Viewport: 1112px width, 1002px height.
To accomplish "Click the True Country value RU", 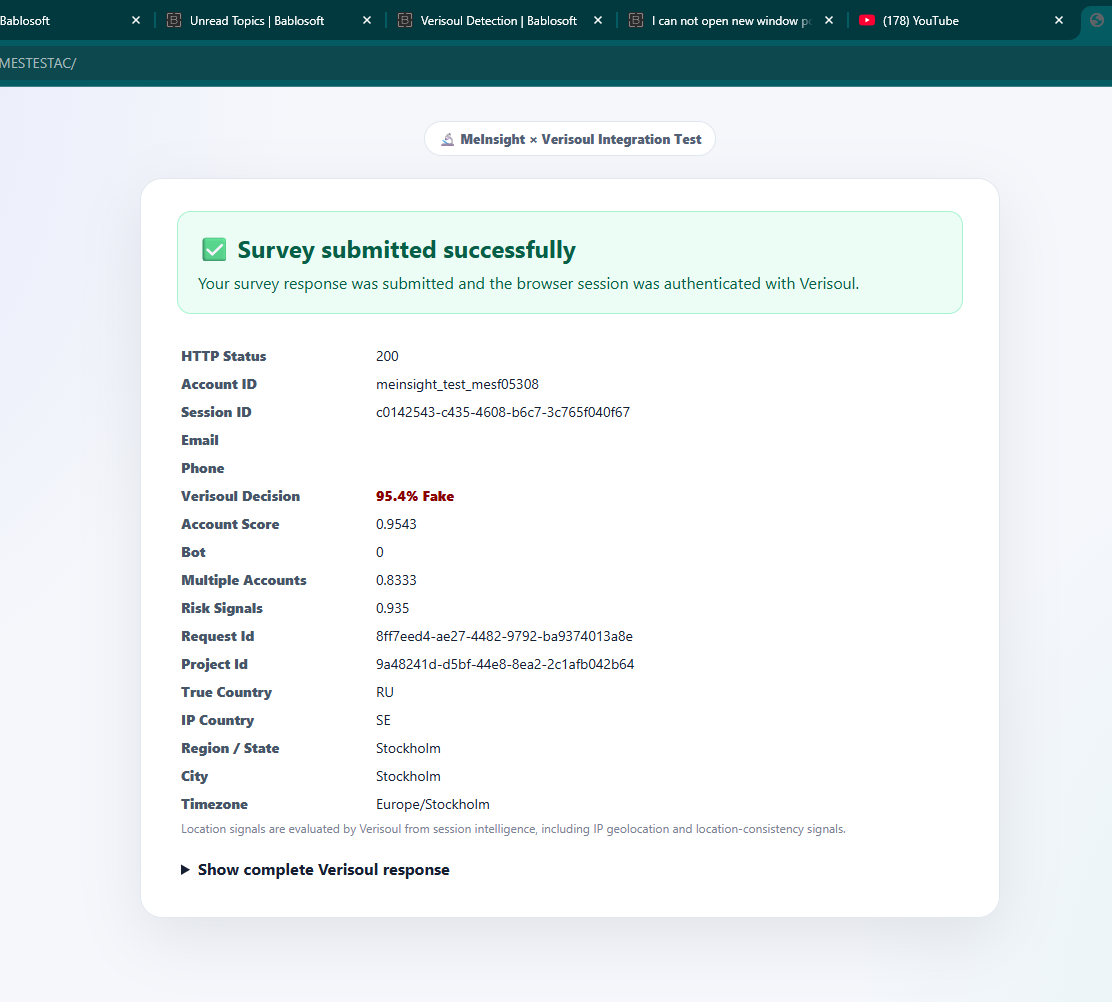I will click(x=385, y=692).
